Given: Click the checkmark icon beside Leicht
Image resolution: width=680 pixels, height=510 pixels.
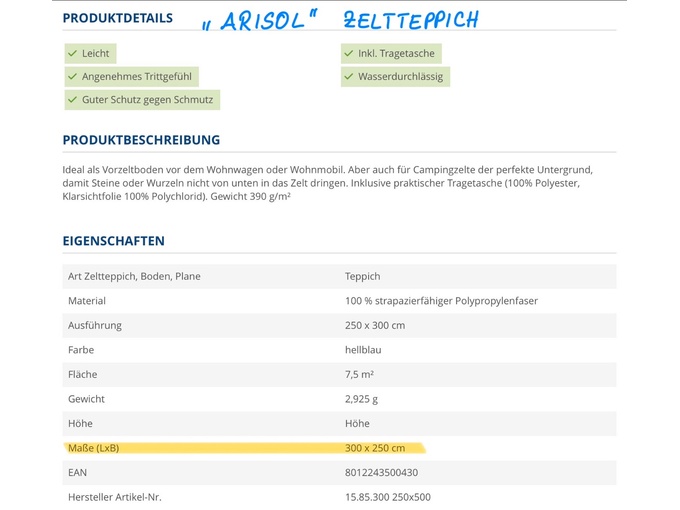Looking at the screenshot, I should point(72,53).
